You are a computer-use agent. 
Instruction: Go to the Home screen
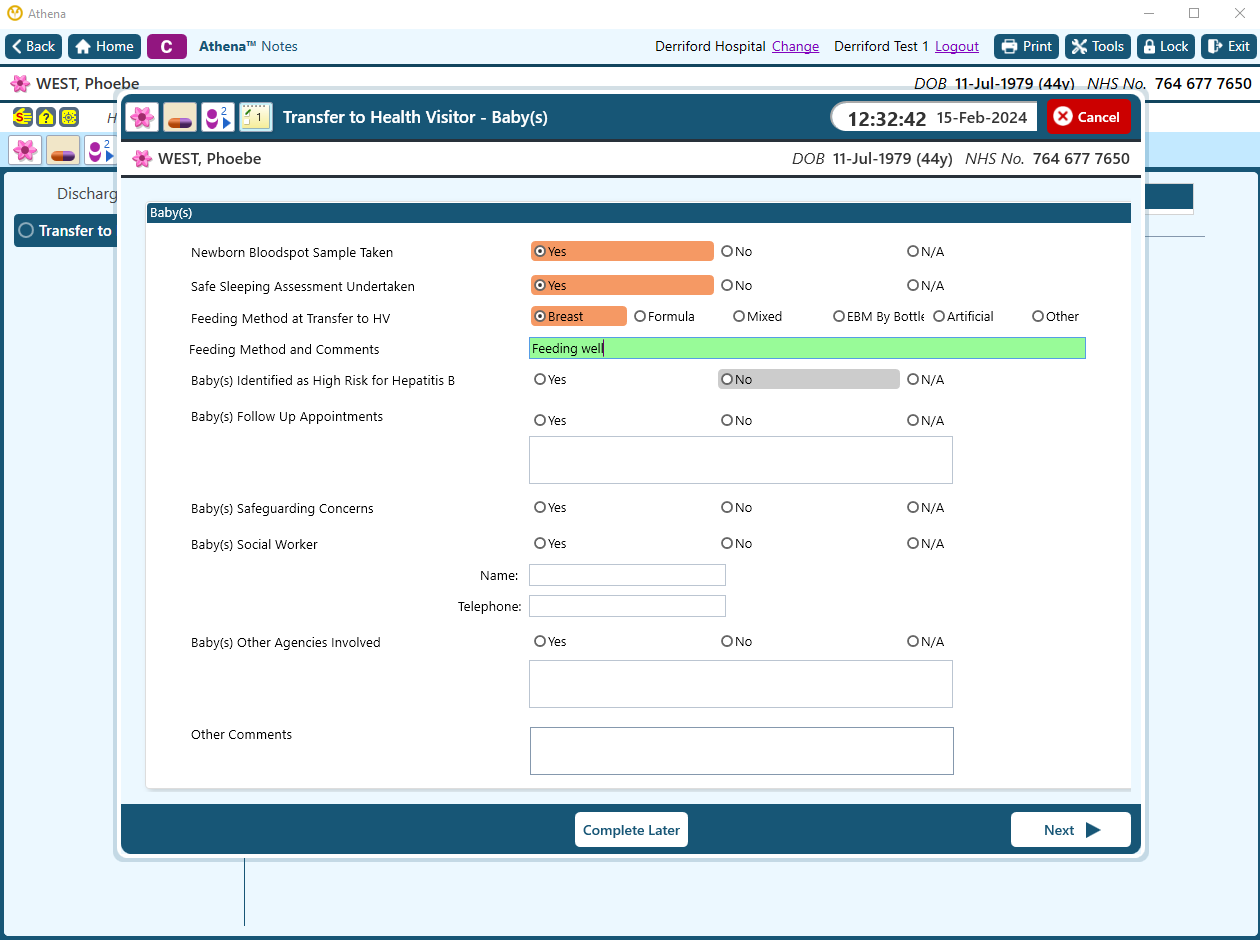tap(104, 46)
